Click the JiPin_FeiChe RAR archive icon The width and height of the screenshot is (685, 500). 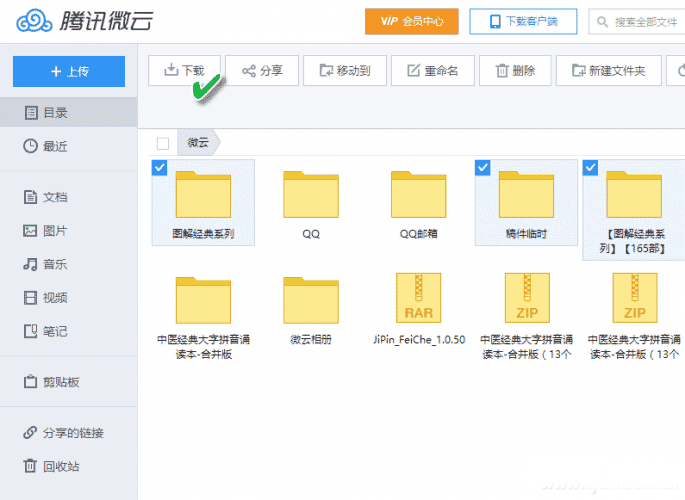tap(419, 298)
